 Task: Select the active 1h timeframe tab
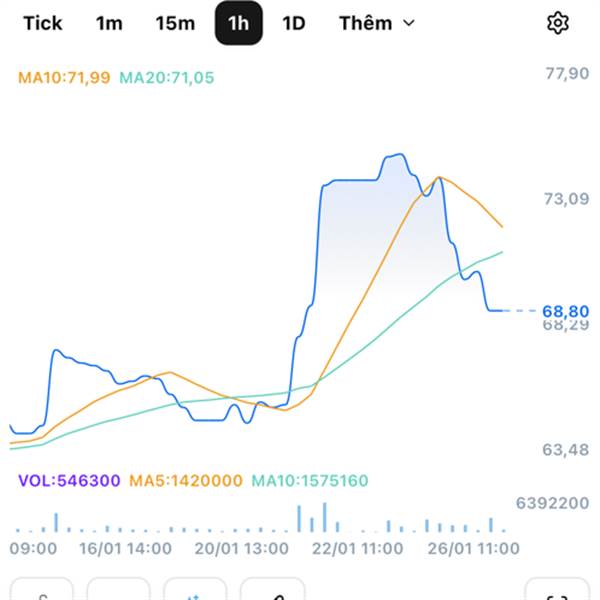[239, 23]
